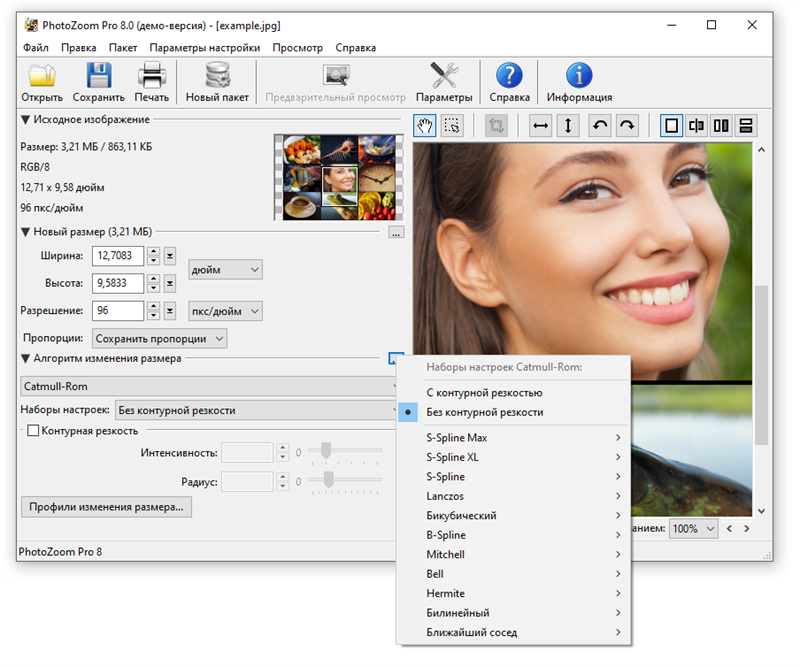Rotate image clockwise icon
The width and height of the screenshot is (800, 667).
pos(627,126)
